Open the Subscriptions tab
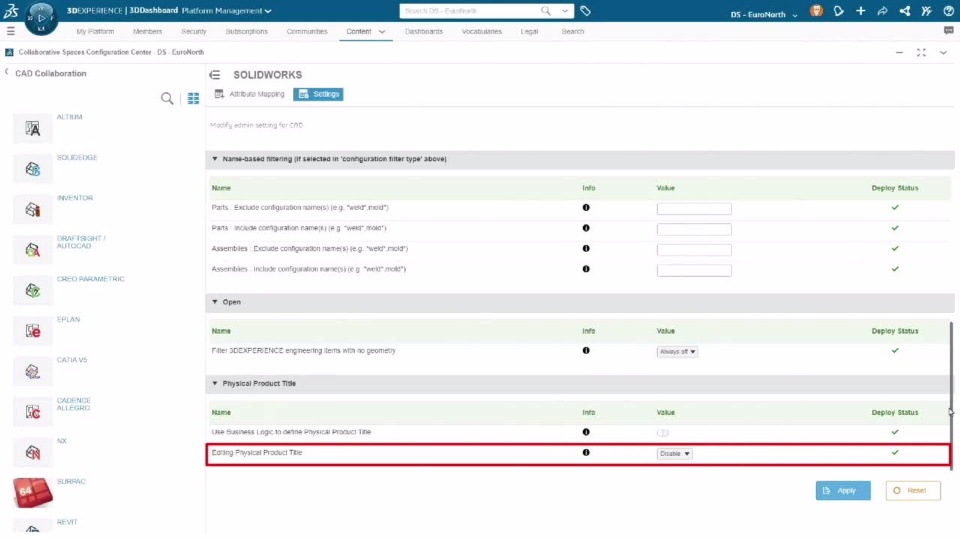The width and height of the screenshot is (960, 540). [246, 31]
